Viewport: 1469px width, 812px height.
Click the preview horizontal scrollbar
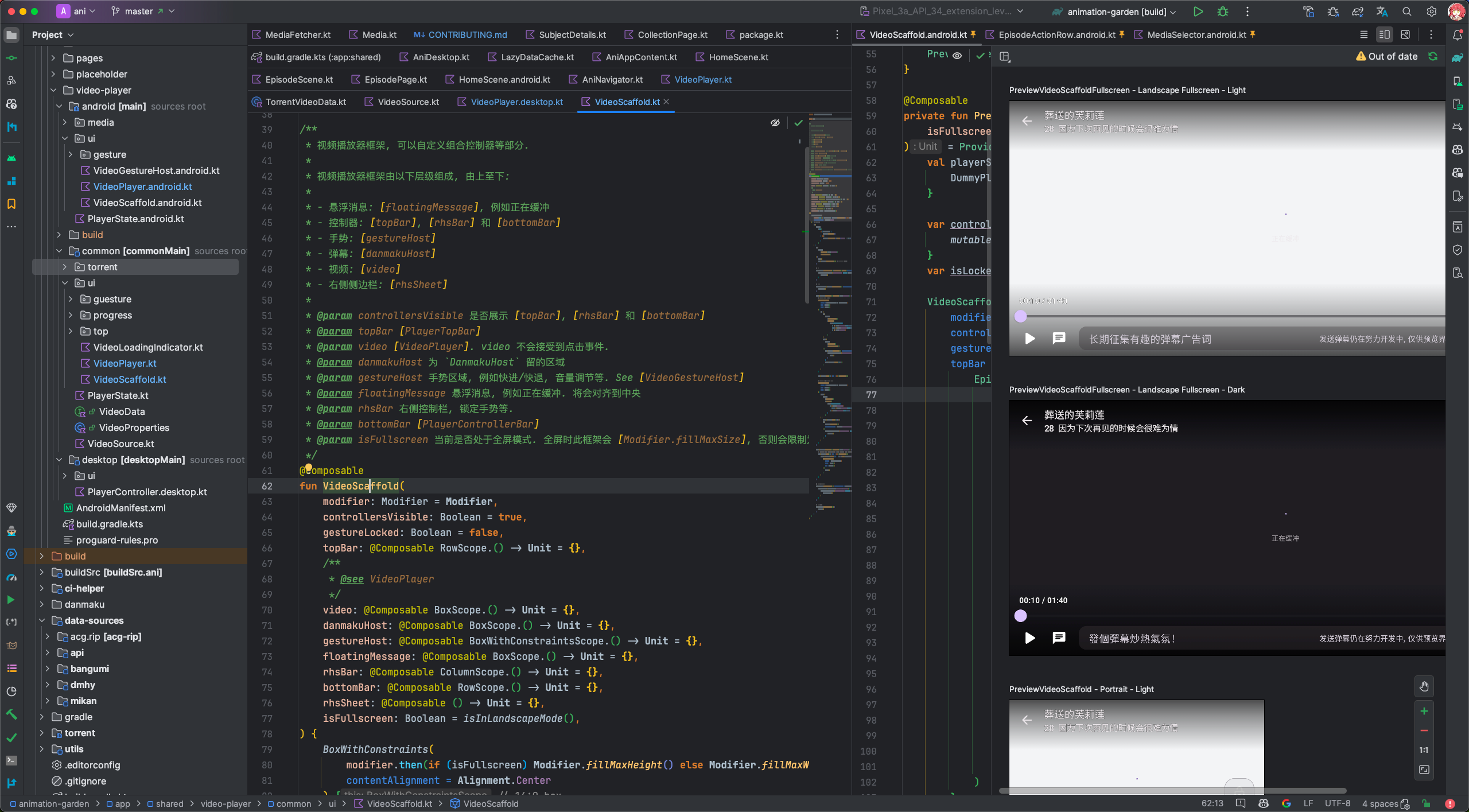(x=1172, y=791)
